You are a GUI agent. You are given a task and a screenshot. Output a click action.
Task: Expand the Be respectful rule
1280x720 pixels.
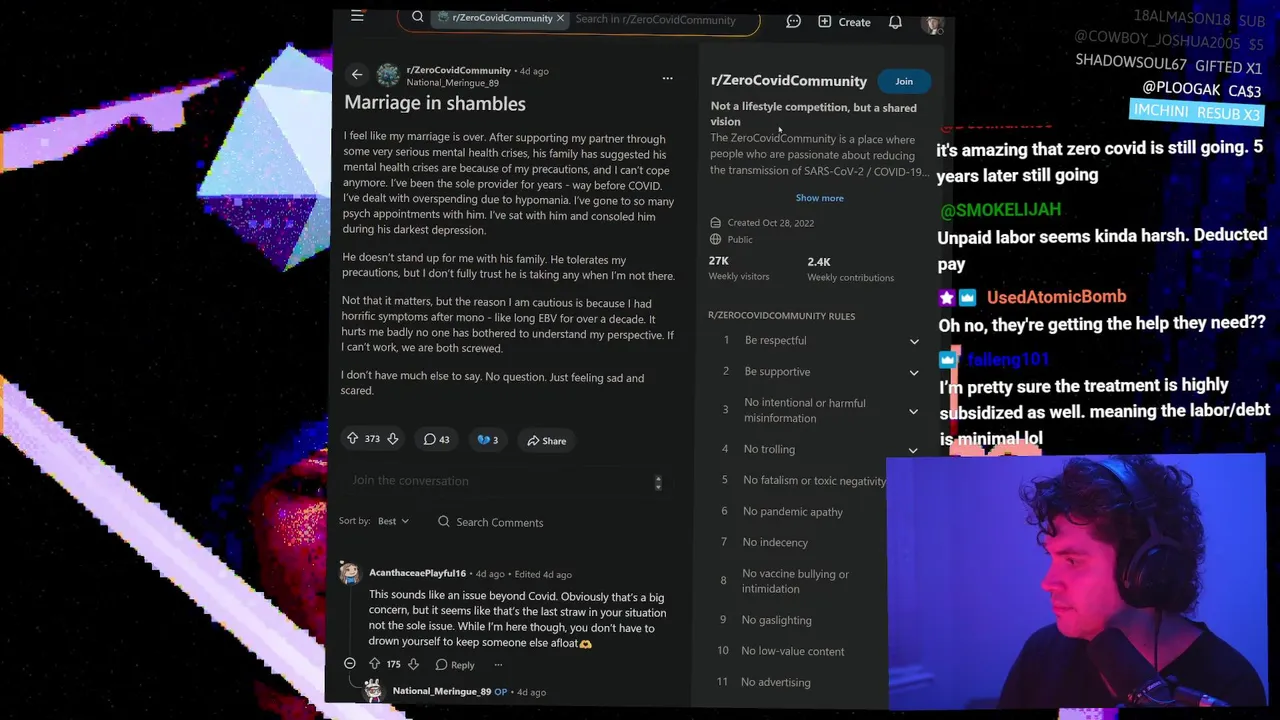click(818, 341)
